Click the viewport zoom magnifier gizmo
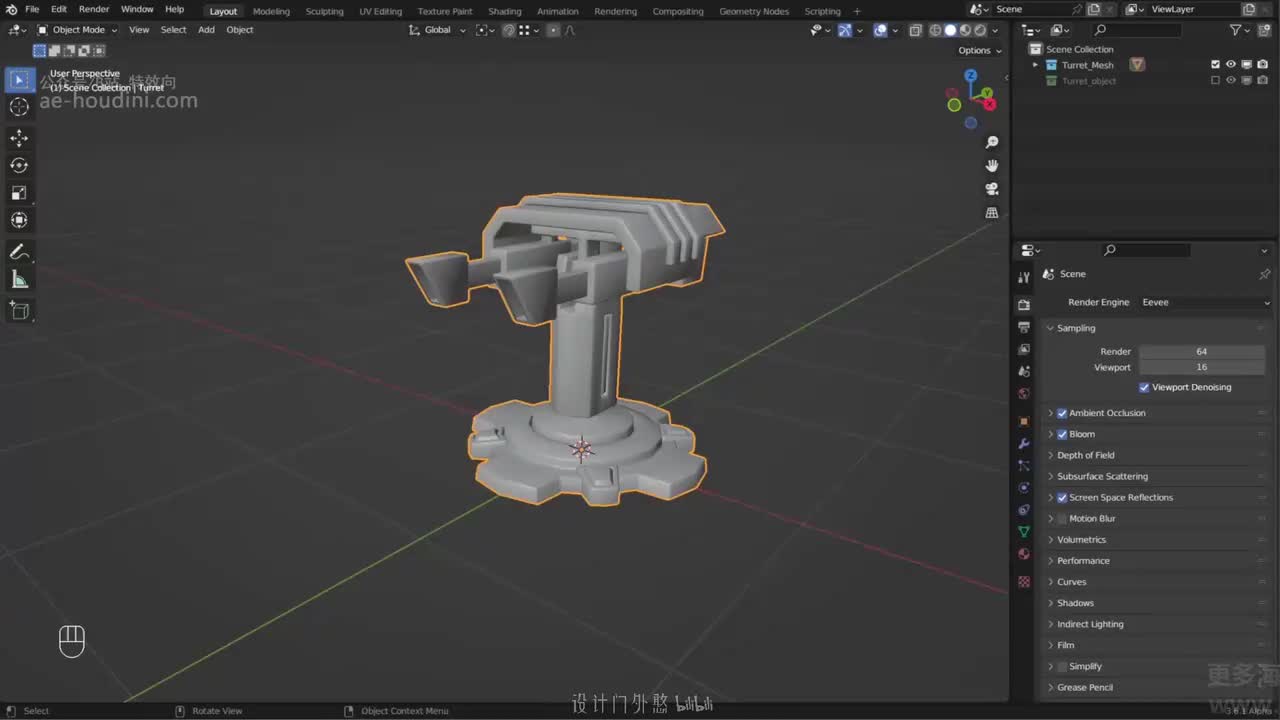Image resolution: width=1280 pixels, height=720 pixels. coord(992,143)
